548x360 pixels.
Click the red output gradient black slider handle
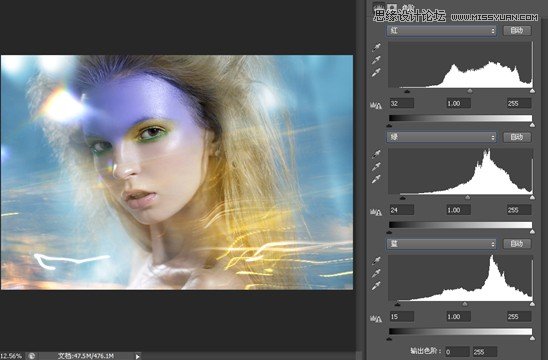[x=390, y=125]
